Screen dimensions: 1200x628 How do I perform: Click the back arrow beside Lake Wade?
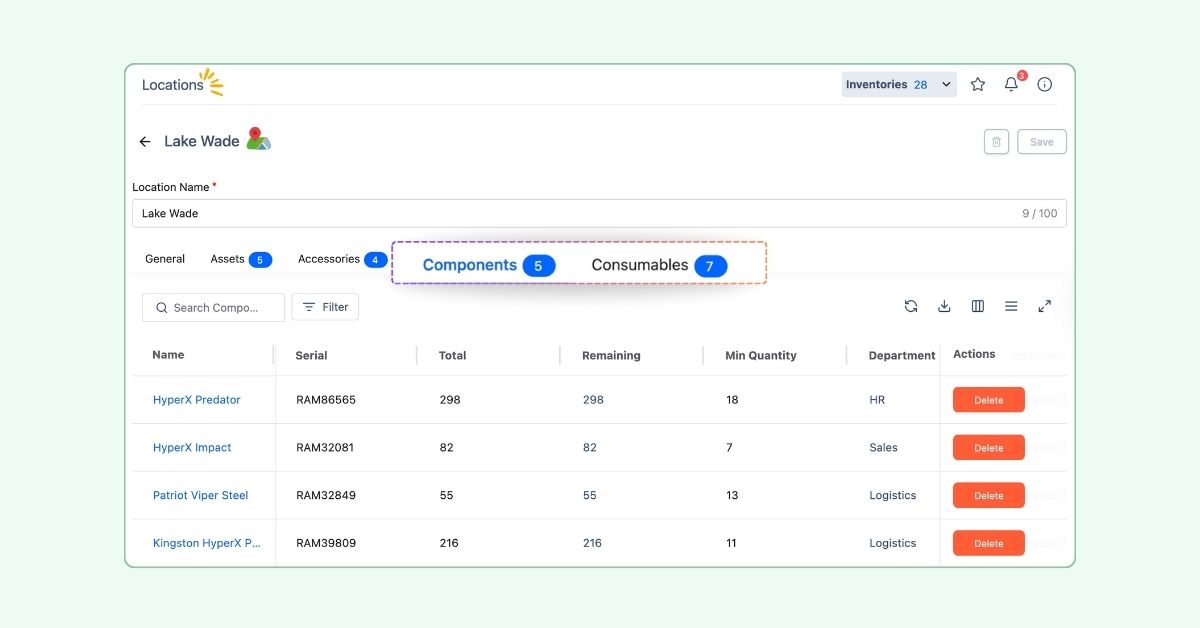[x=145, y=142]
